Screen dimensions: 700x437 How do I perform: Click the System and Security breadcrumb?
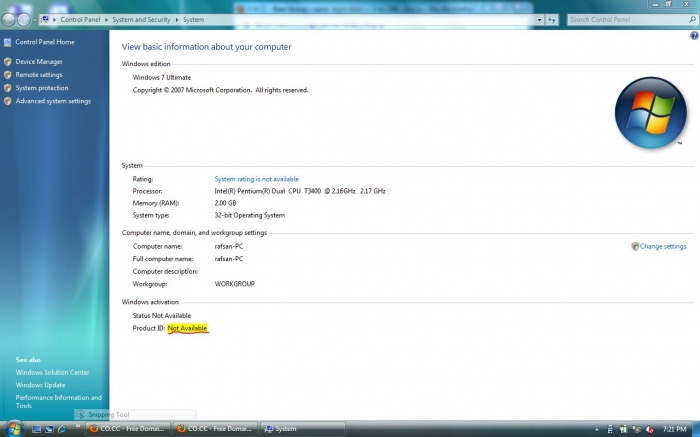pos(141,20)
